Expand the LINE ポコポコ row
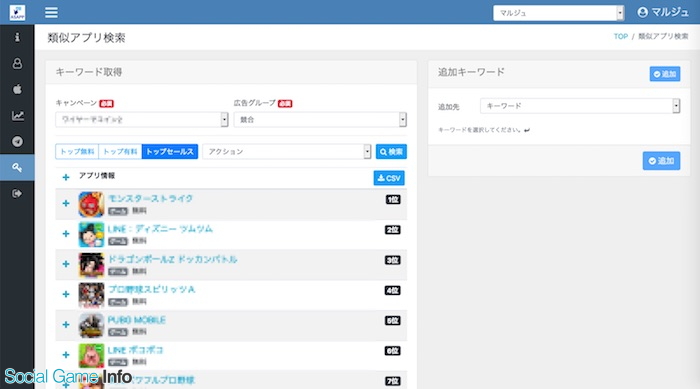700x389 pixels. [x=66, y=355]
